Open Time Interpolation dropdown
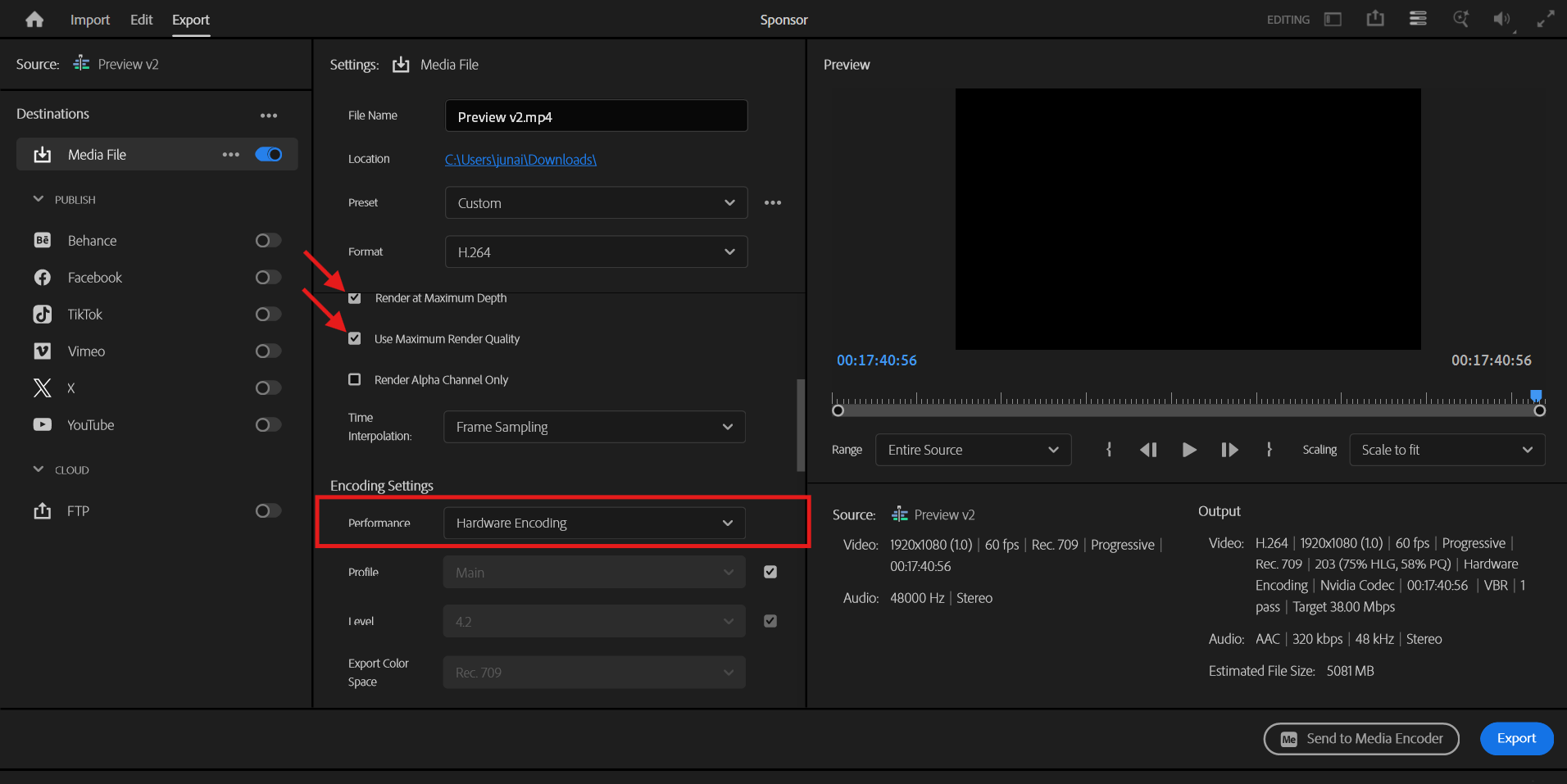Viewport: 1567px width, 784px height. point(594,427)
